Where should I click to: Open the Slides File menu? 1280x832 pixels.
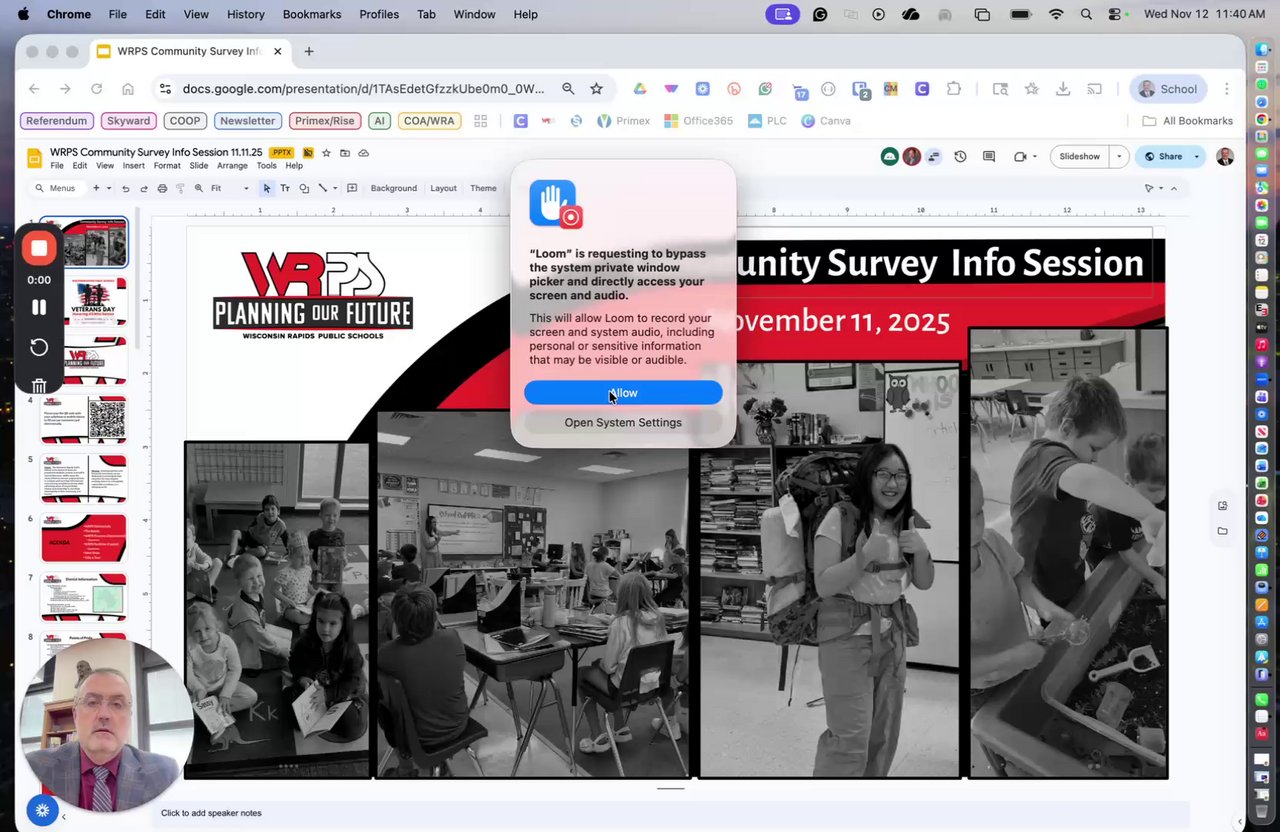[x=57, y=166]
